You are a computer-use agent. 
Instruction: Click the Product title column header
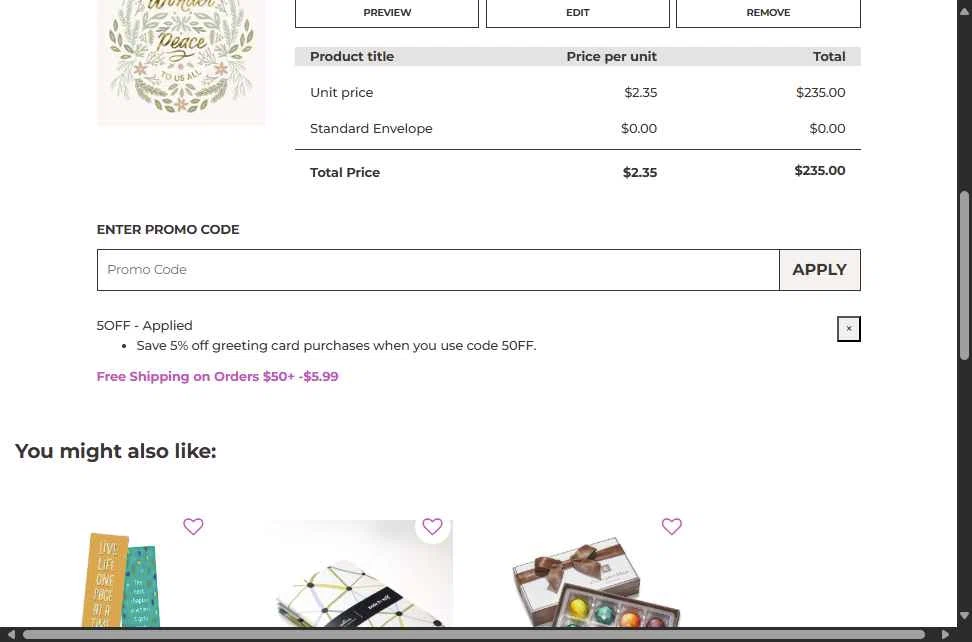point(352,57)
